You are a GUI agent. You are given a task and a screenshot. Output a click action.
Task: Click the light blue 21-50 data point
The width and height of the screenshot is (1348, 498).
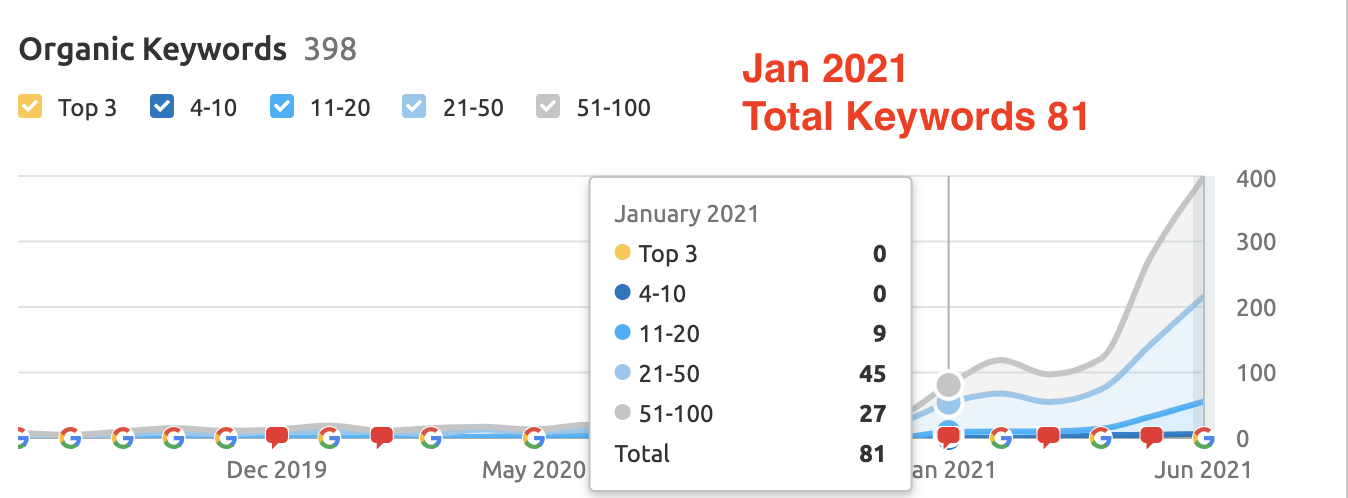[x=949, y=404]
